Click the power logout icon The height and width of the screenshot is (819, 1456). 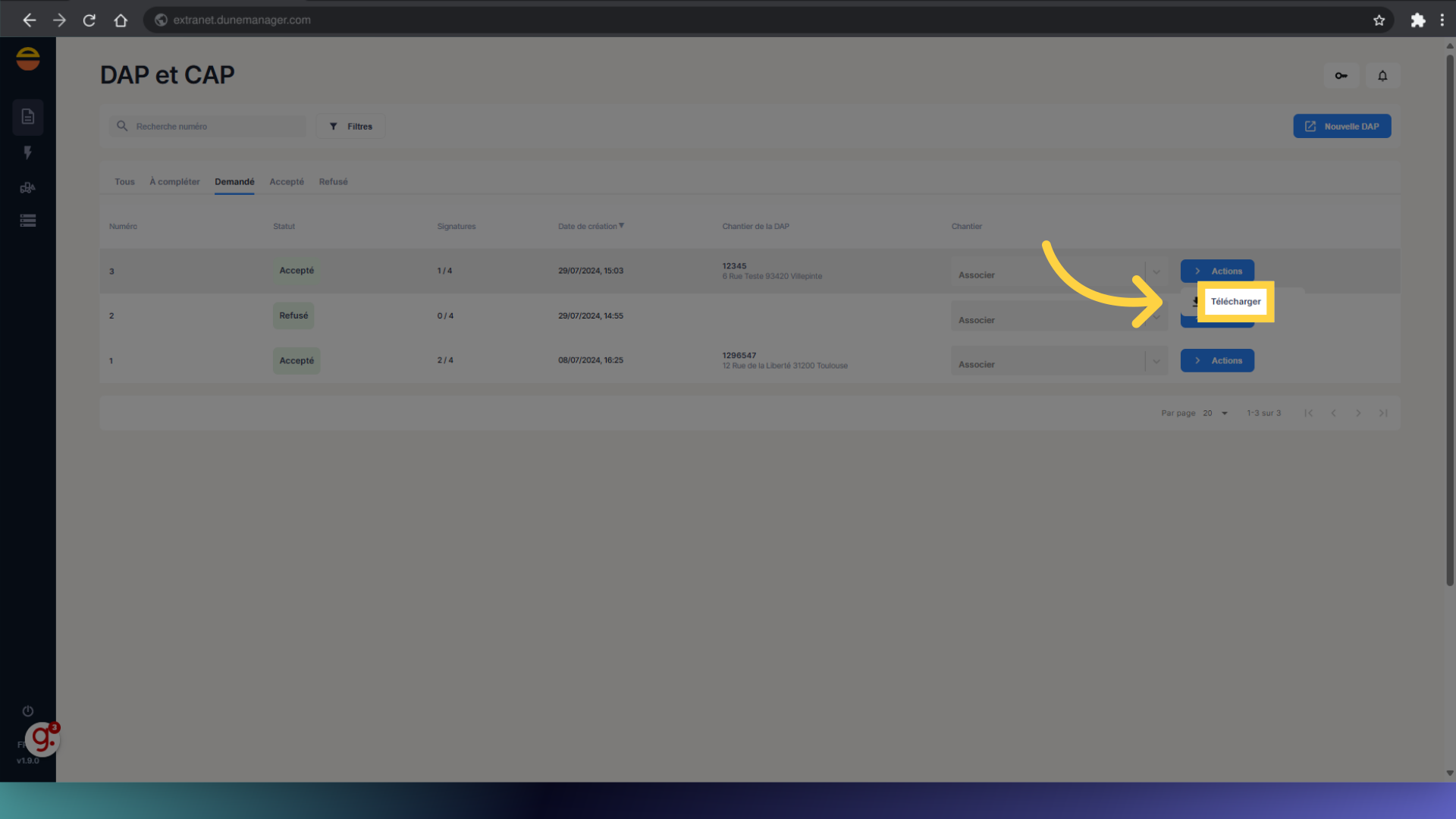click(x=28, y=711)
